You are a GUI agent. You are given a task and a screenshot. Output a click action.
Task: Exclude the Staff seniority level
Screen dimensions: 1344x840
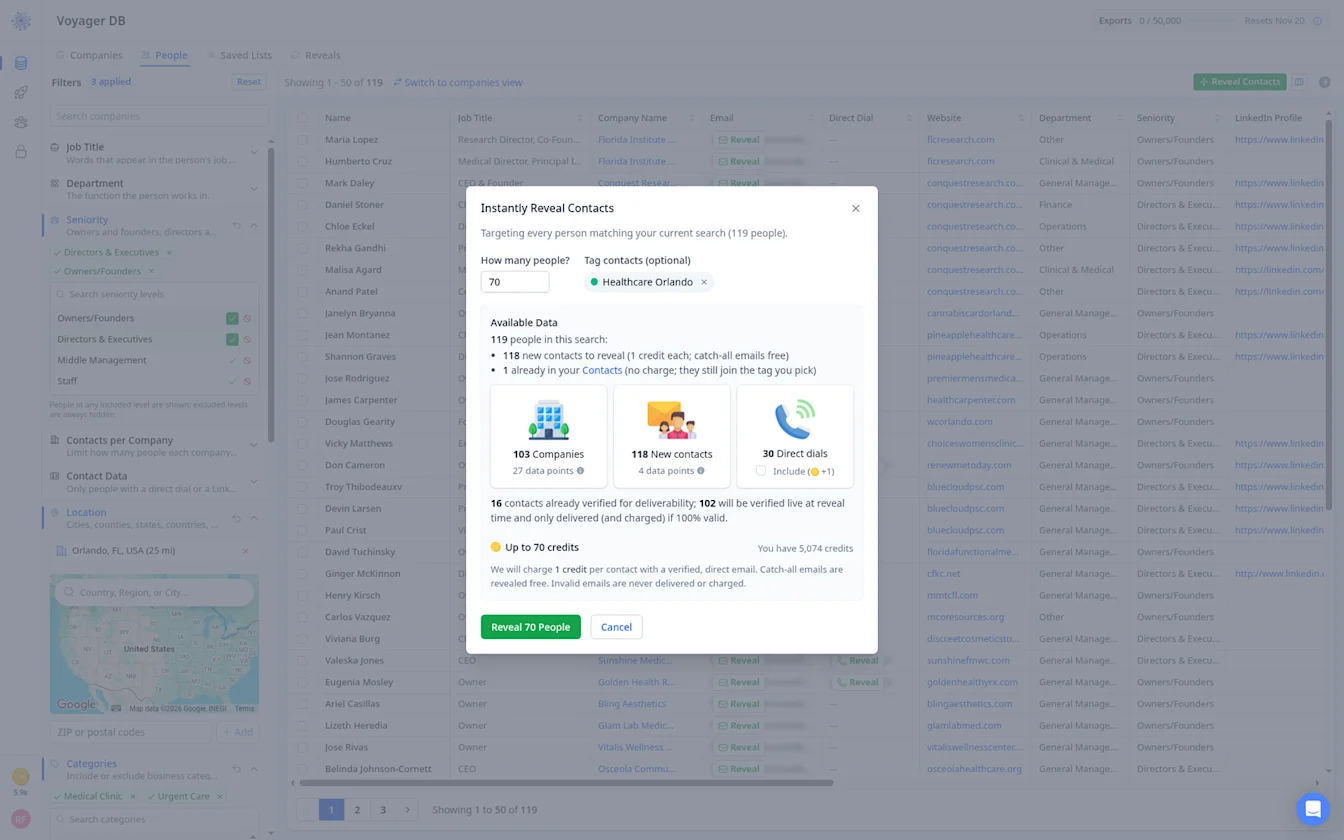pyautogui.click(x=247, y=381)
